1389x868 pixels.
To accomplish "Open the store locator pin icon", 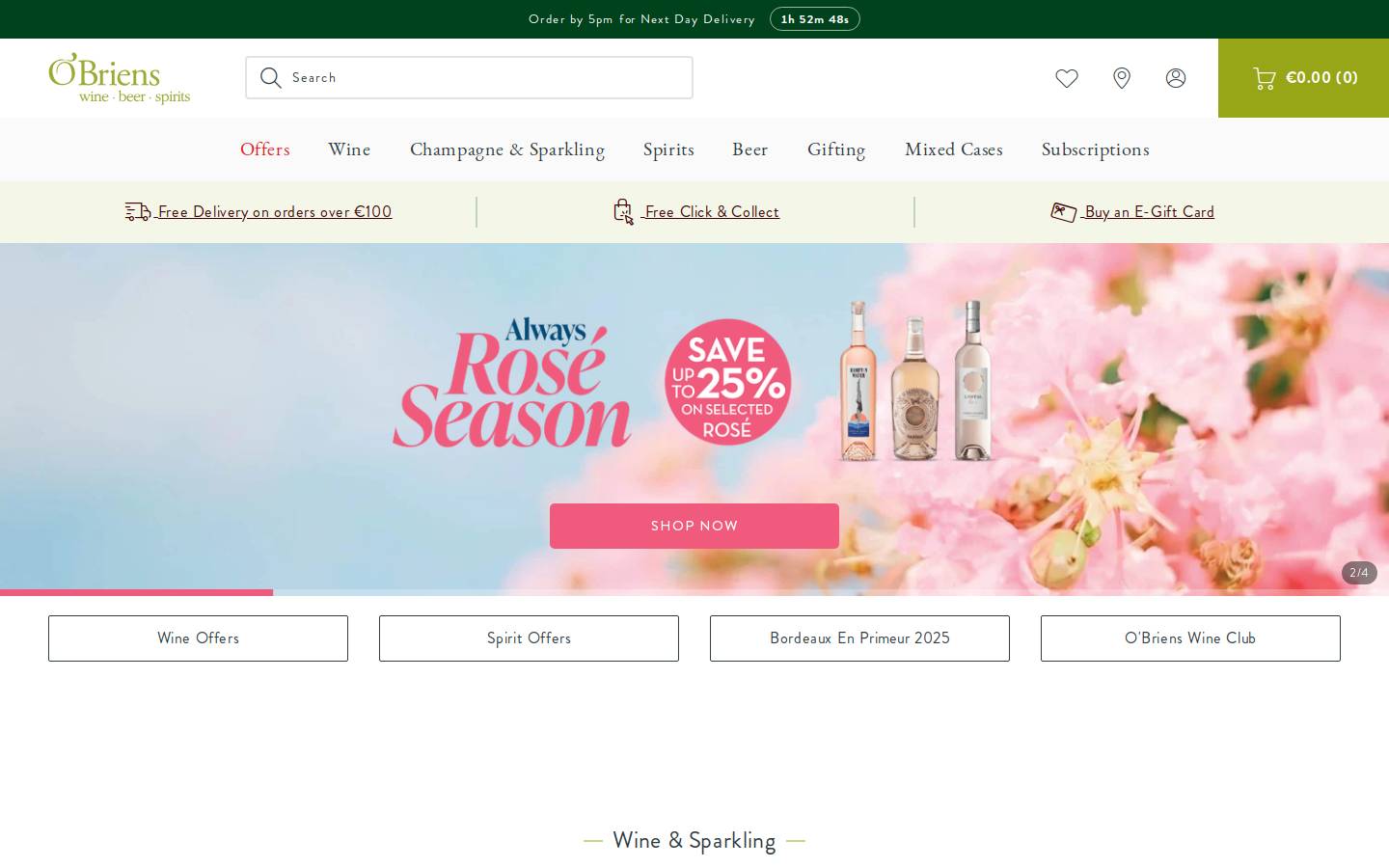I will coord(1122,78).
